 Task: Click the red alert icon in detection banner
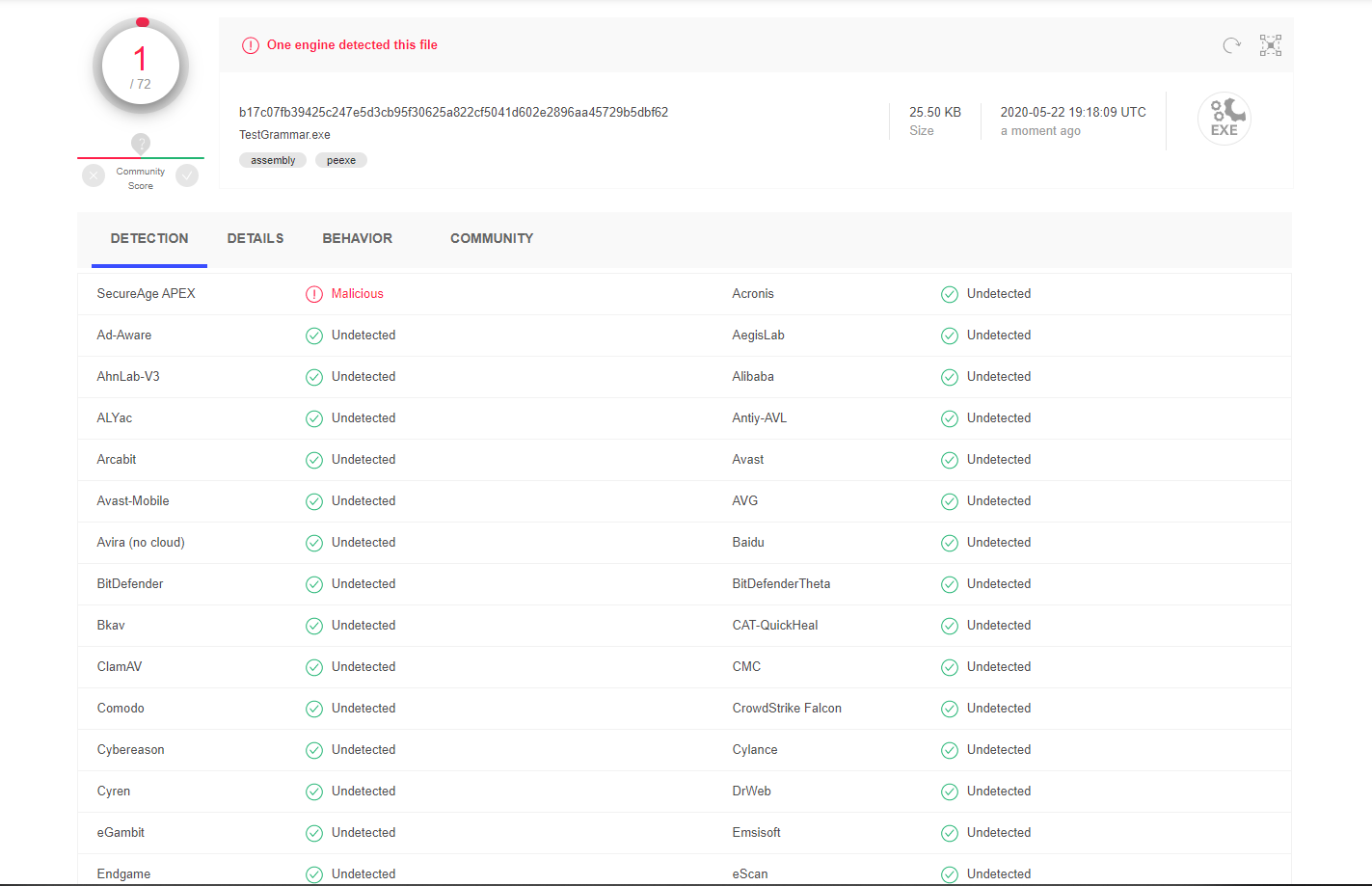(251, 45)
